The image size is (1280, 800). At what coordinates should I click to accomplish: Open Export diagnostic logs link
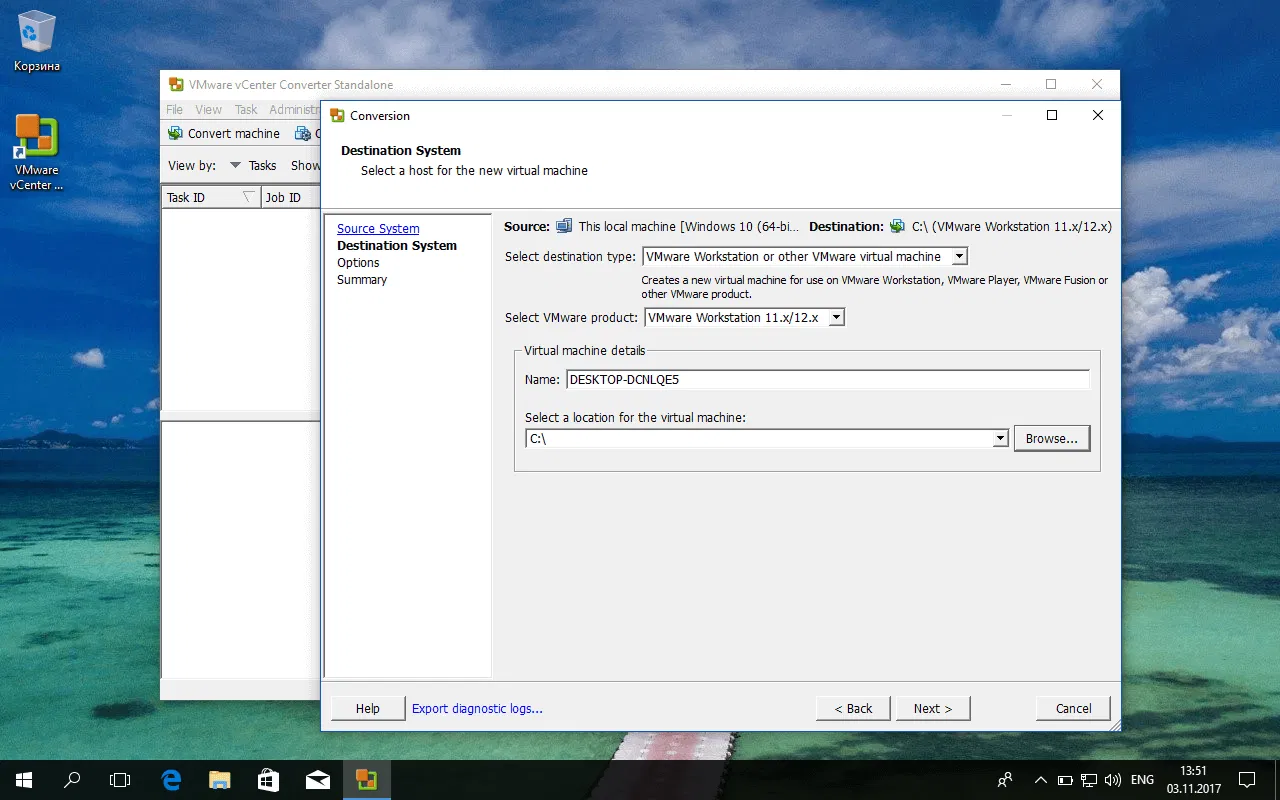point(477,708)
